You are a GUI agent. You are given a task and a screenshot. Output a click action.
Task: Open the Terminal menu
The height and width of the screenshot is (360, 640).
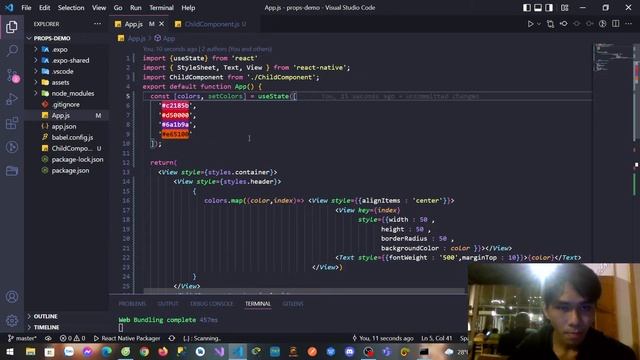point(161,7)
